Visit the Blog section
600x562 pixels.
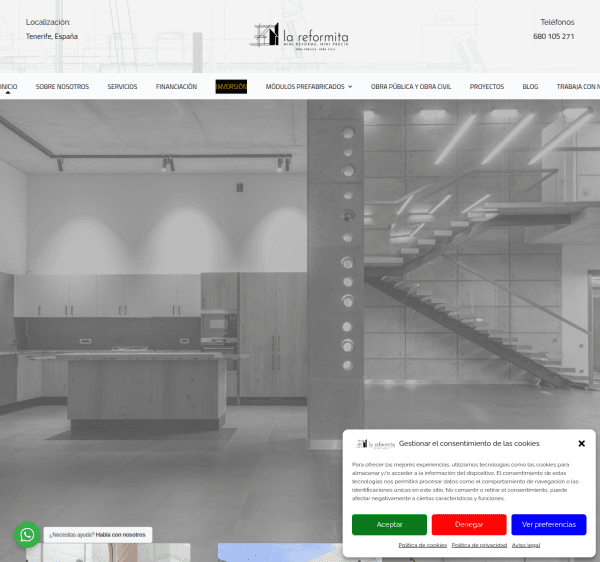pyautogui.click(x=530, y=87)
